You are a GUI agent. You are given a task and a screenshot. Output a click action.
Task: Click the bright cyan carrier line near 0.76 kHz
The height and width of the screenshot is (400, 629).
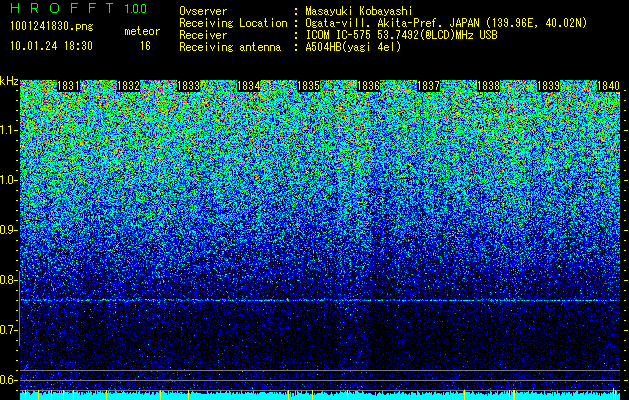(320, 300)
